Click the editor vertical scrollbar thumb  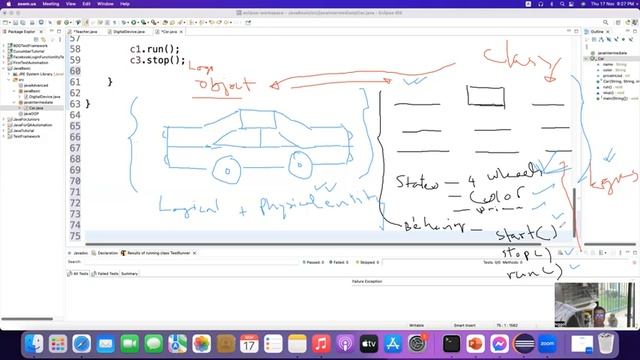click(x=575, y=212)
